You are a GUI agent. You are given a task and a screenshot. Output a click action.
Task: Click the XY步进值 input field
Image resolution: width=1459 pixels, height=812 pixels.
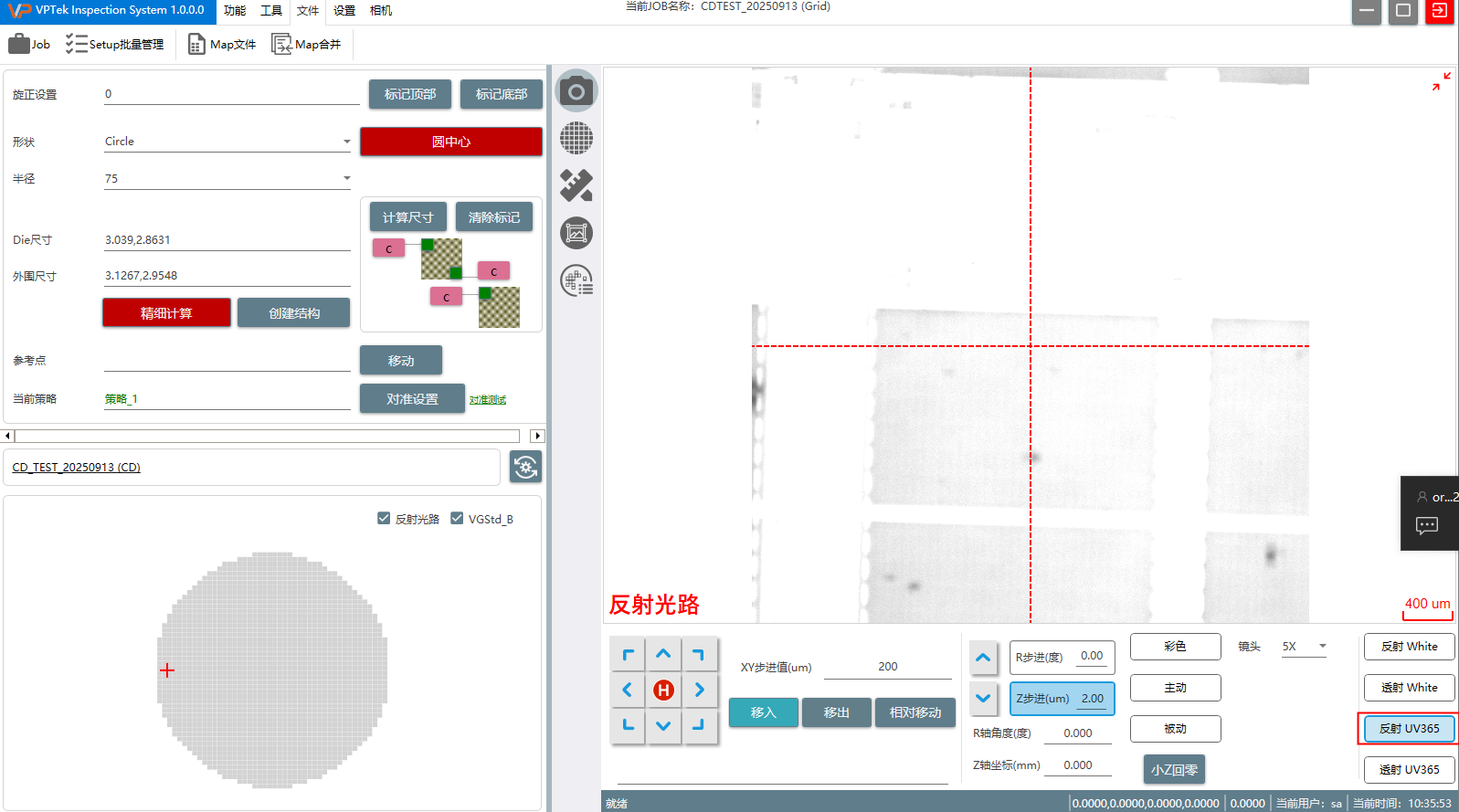point(887,667)
